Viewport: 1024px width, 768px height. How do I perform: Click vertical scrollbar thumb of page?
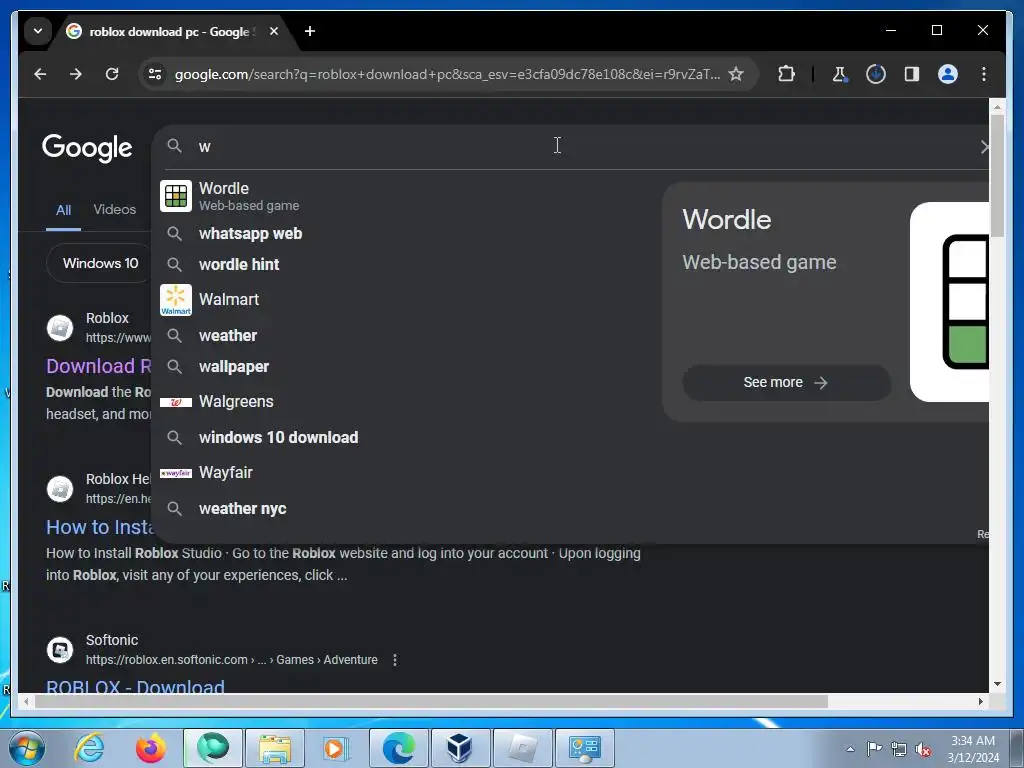click(x=997, y=175)
